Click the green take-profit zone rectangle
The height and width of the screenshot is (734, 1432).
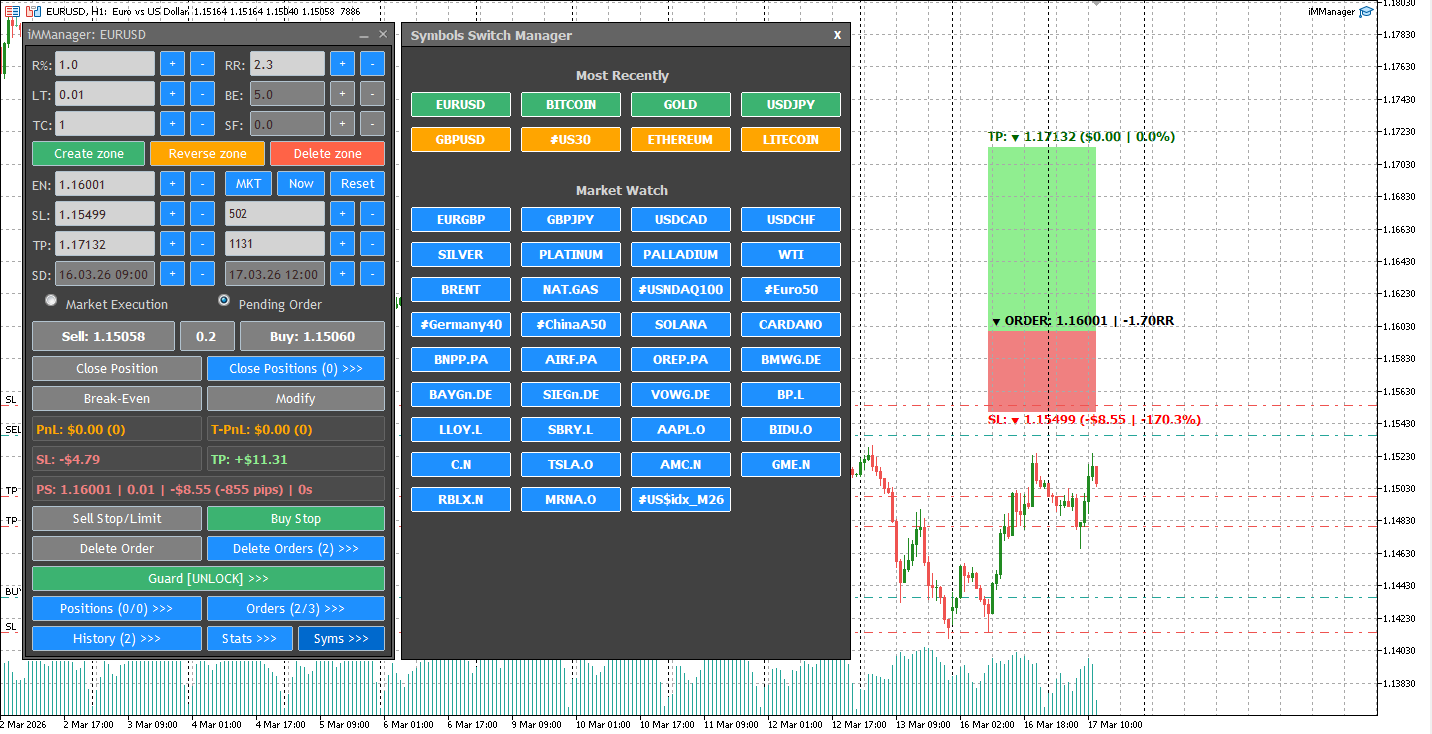point(1042,239)
